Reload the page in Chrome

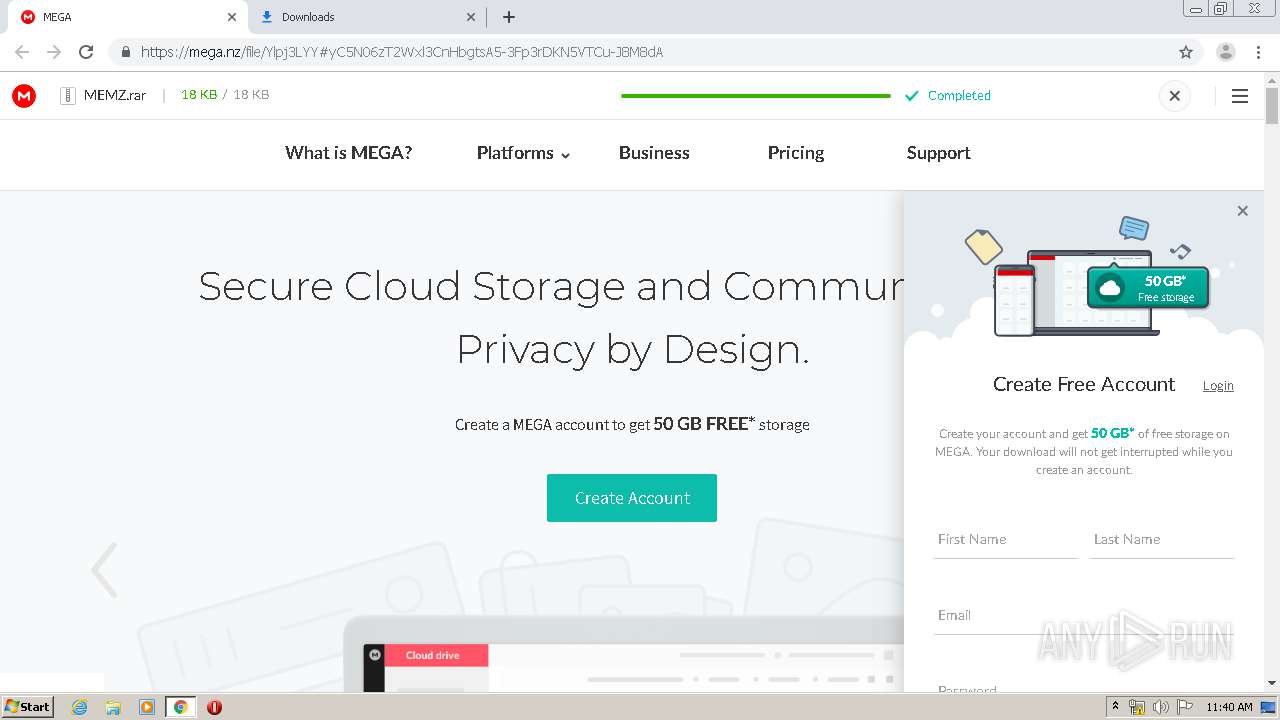[86, 52]
